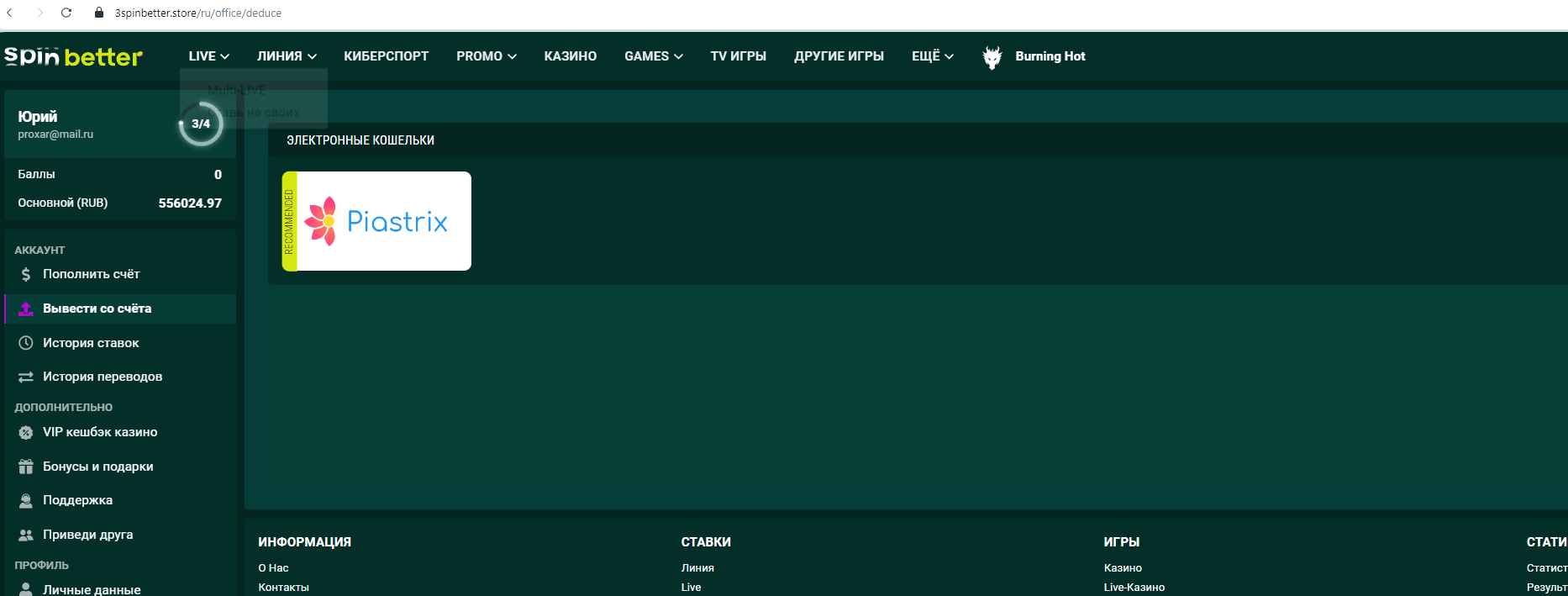Open Личные данные profile page
The image size is (1568, 596).
pyautogui.click(x=120, y=589)
